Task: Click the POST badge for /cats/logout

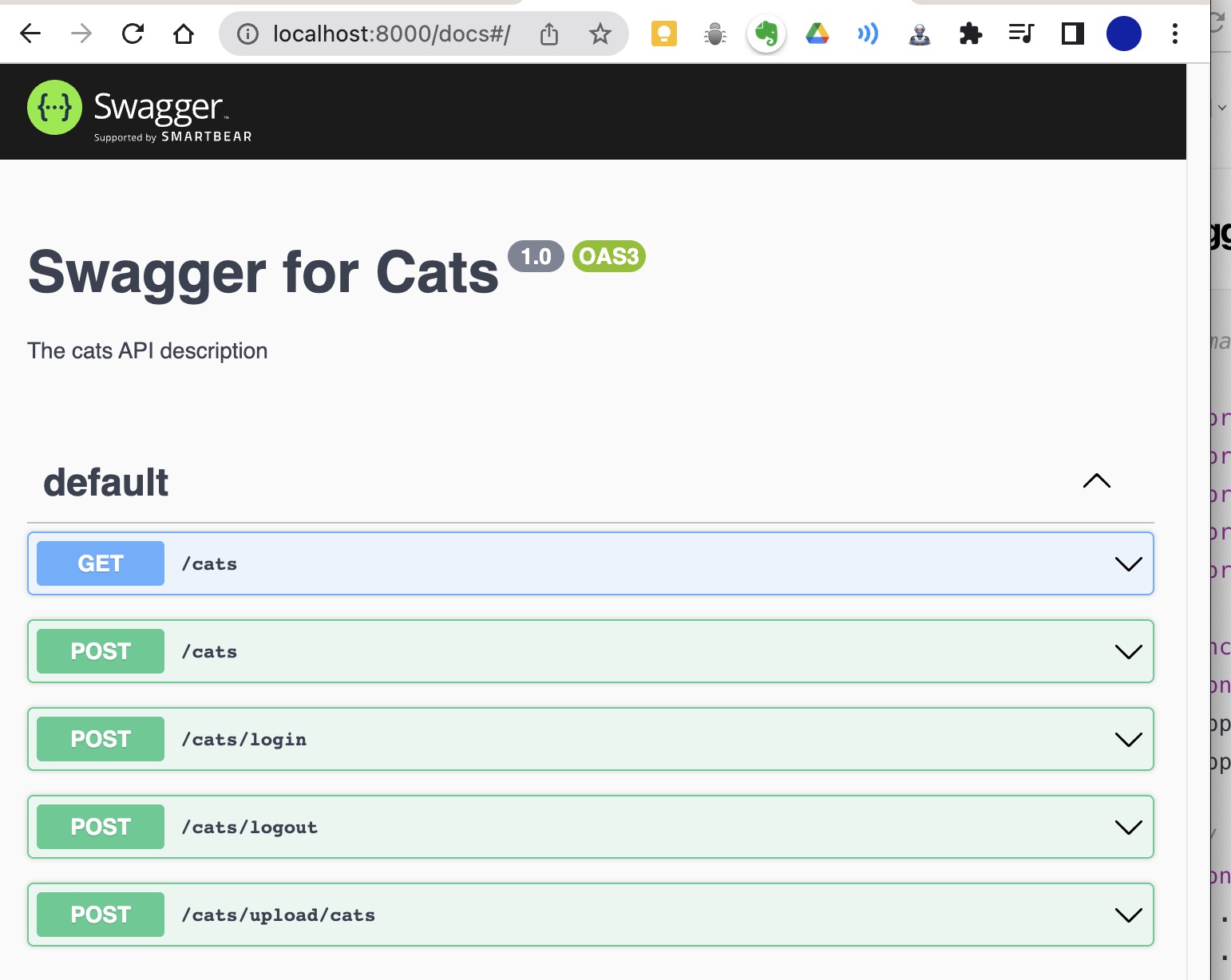Action: tap(101, 827)
